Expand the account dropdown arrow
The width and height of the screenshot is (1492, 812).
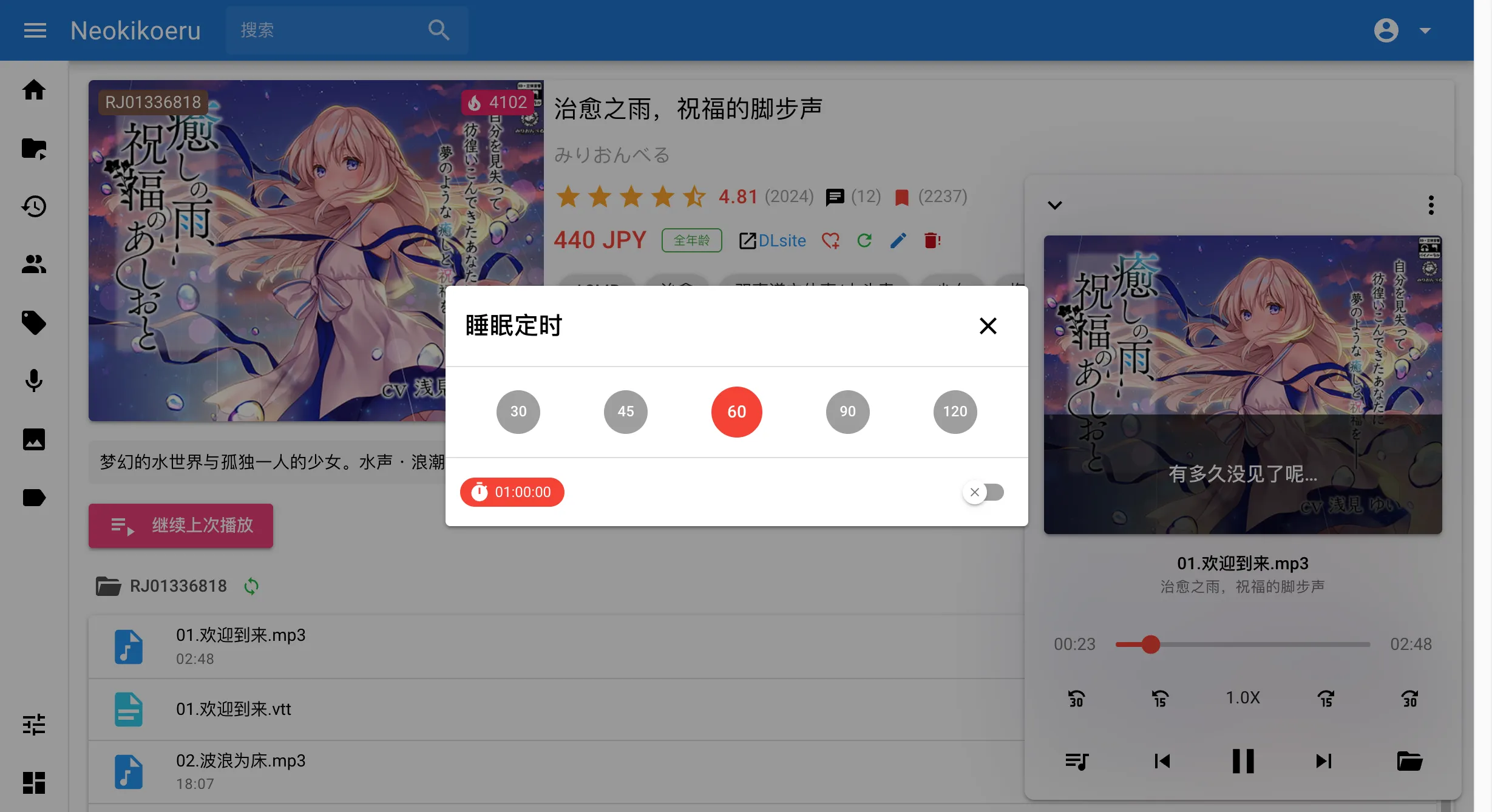pyautogui.click(x=1425, y=30)
